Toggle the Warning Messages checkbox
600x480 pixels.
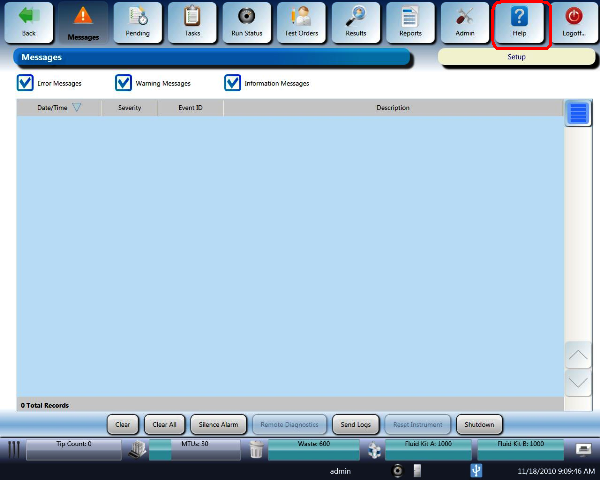[x=124, y=83]
